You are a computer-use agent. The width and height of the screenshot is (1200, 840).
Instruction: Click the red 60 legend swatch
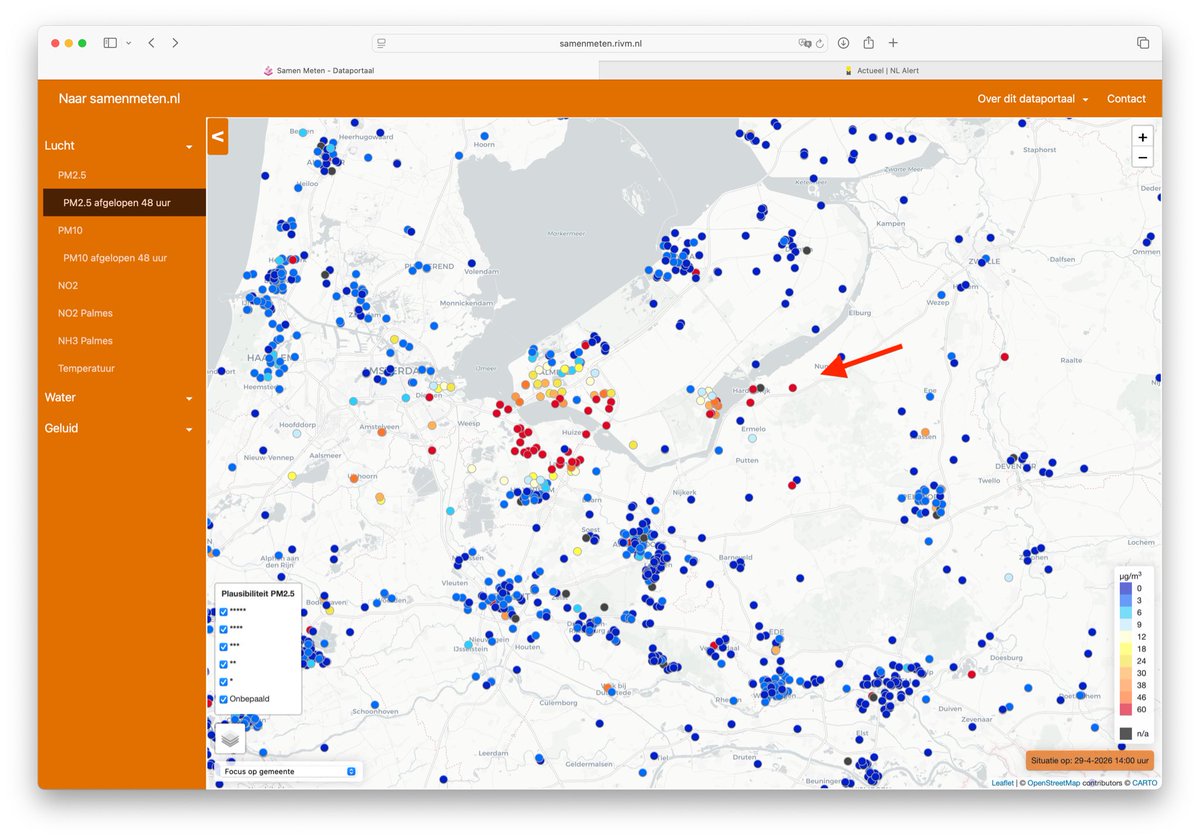point(1125,709)
